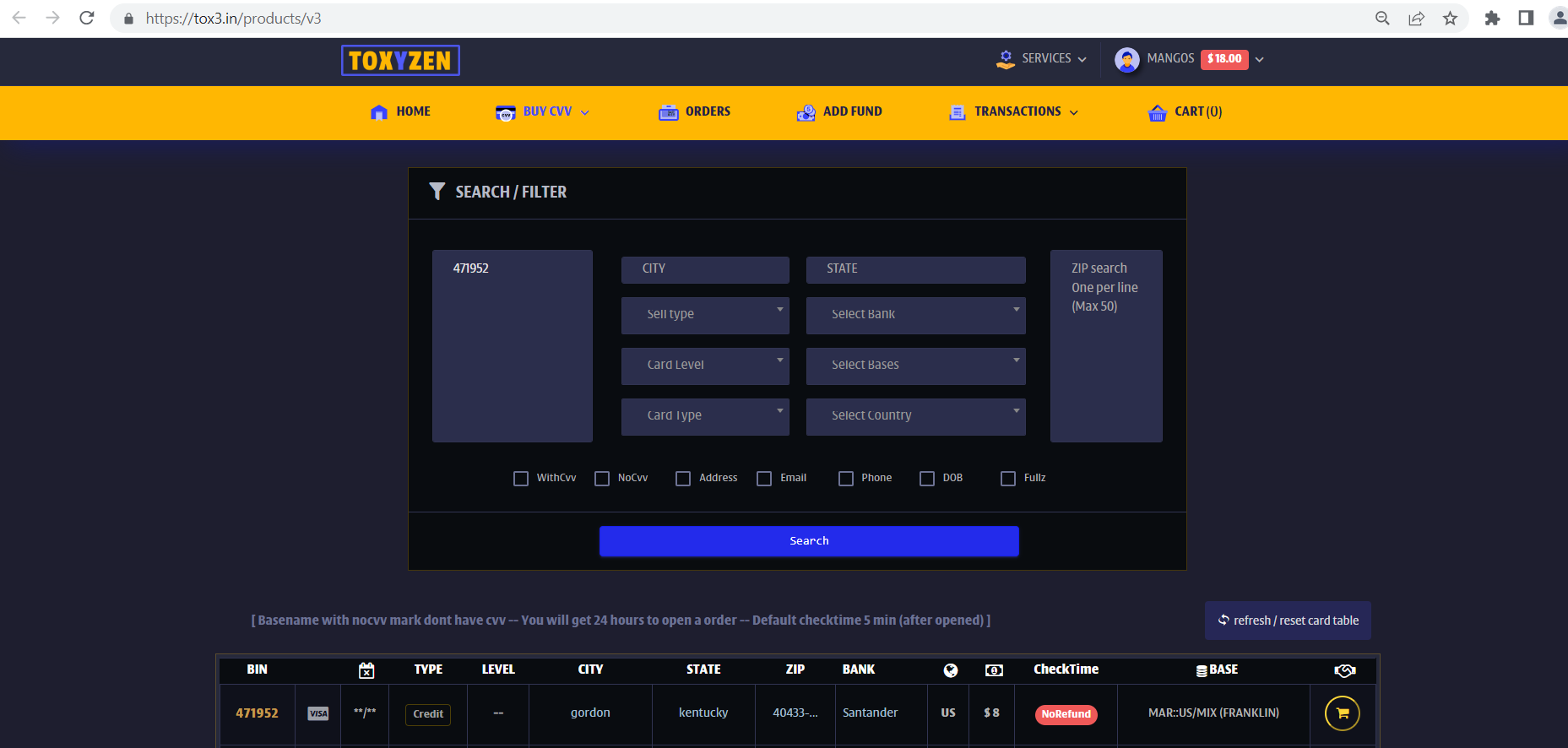Expand the MANGOS account menu chevron

[1259, 59]
